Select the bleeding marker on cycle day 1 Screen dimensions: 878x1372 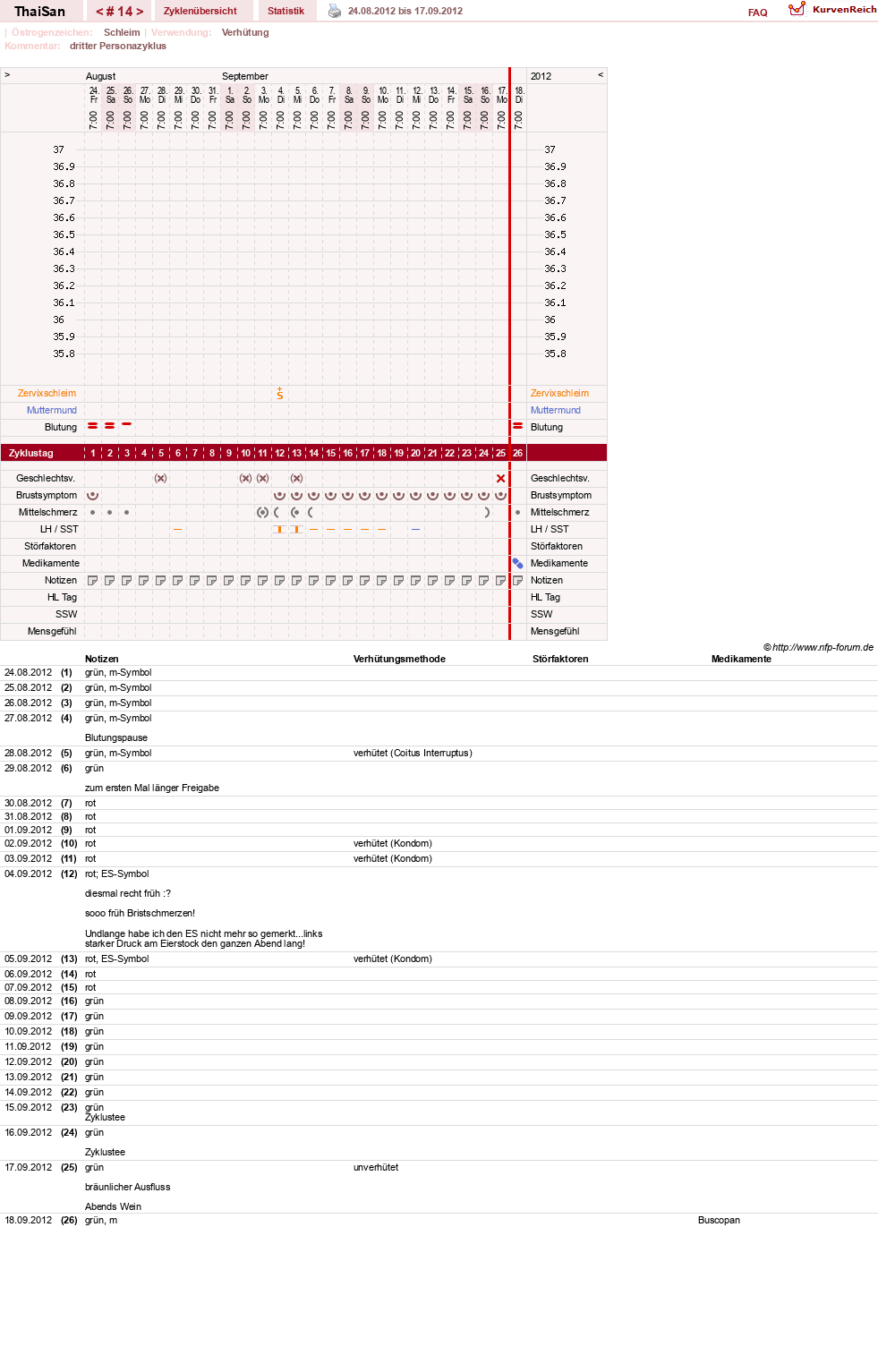93,426
